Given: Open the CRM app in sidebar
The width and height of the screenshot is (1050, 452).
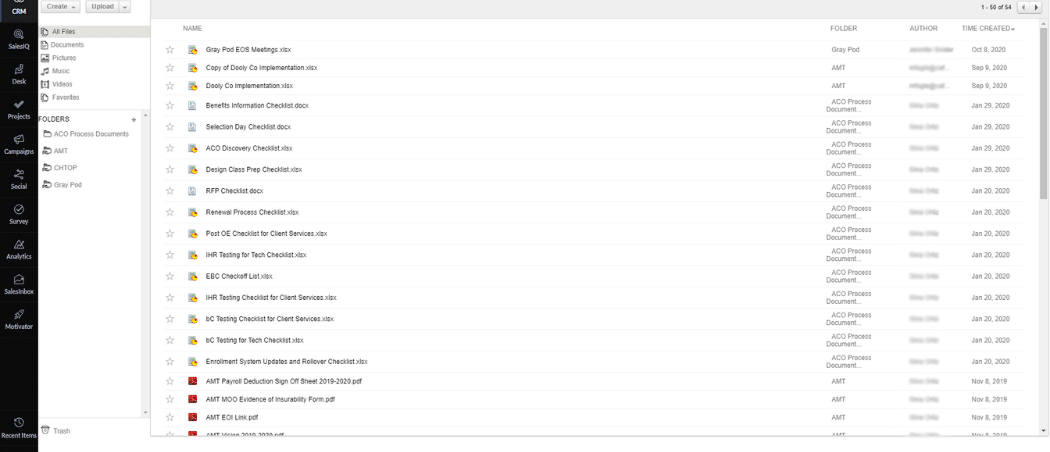Looking at the screenshot, I should pyautogui.click(x=19, y=8).
